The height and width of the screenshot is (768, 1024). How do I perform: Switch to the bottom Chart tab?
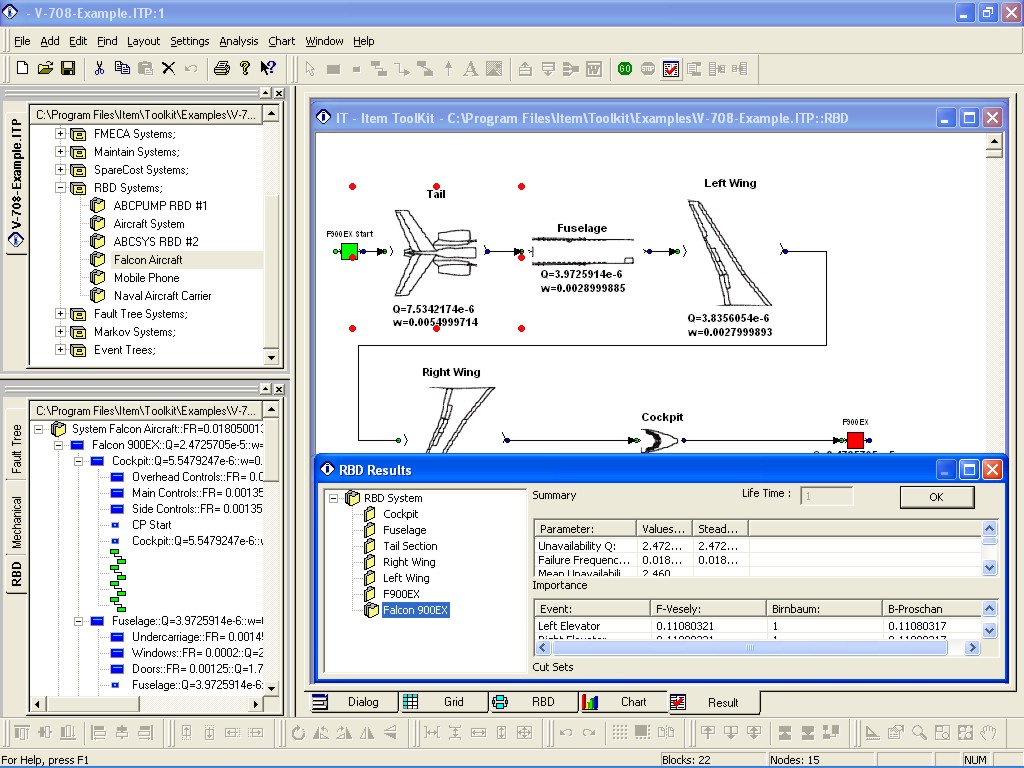pos(624,702)
